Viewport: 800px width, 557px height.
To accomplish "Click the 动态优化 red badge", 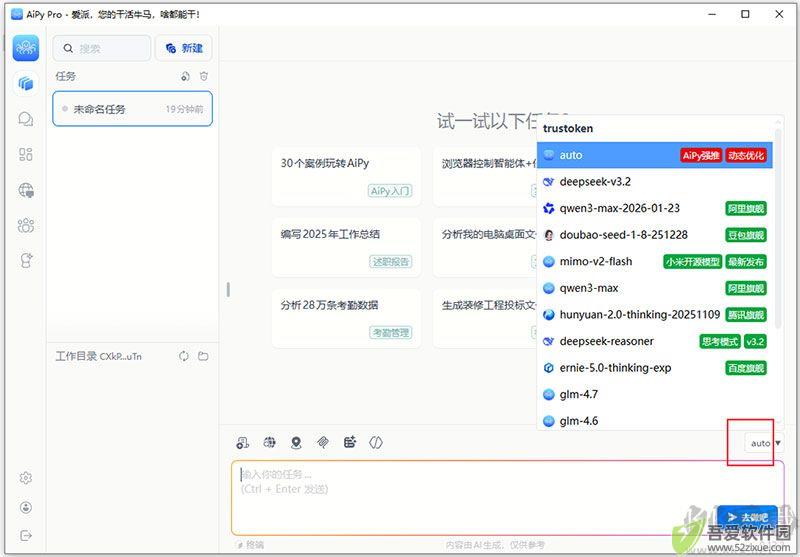I will 746,156.
